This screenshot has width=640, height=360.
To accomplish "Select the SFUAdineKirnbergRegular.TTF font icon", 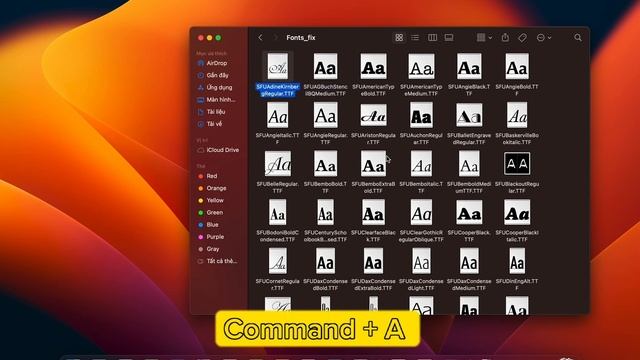I will click(278, 66).
